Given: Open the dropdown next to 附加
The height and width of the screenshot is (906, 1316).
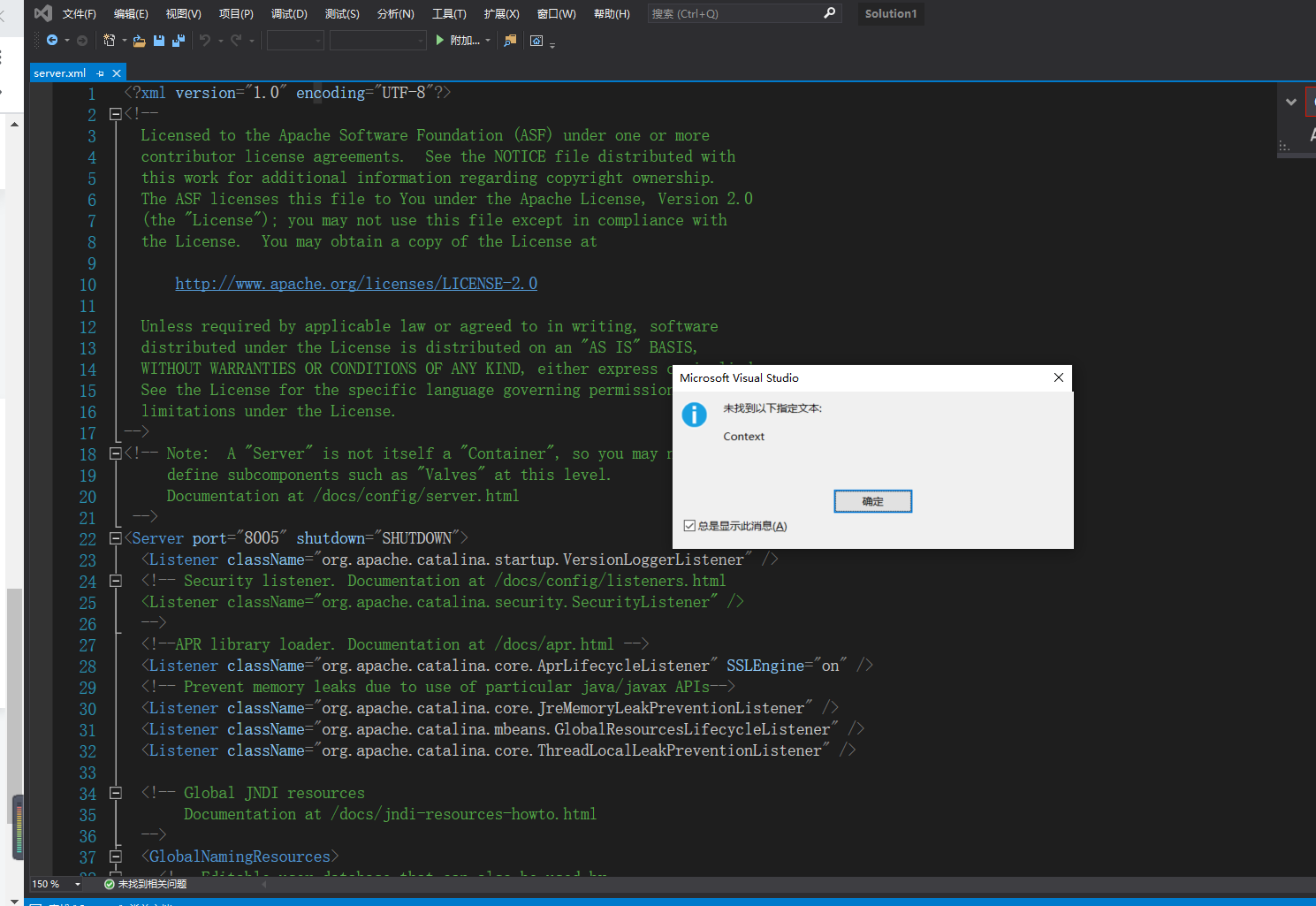Looking at the screenshot, I should (488, 40).
